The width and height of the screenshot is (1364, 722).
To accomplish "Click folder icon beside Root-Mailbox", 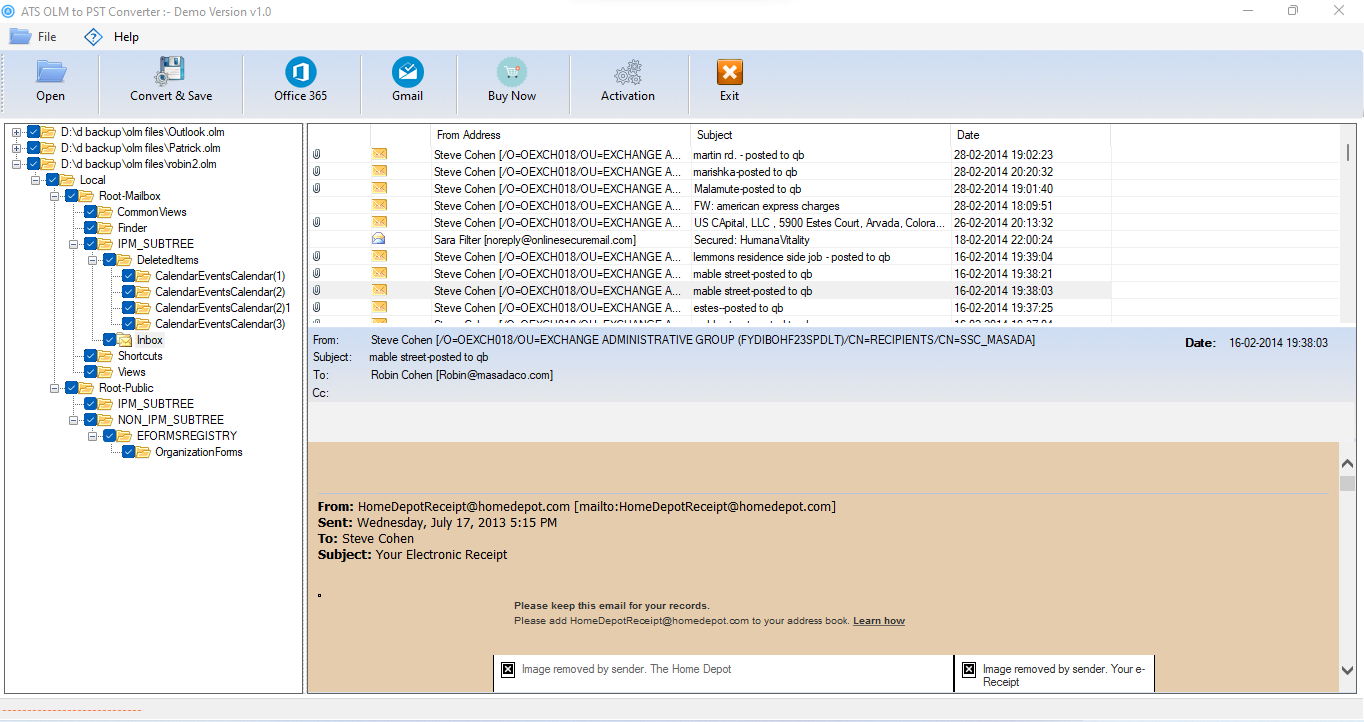I will pos(87,196).
